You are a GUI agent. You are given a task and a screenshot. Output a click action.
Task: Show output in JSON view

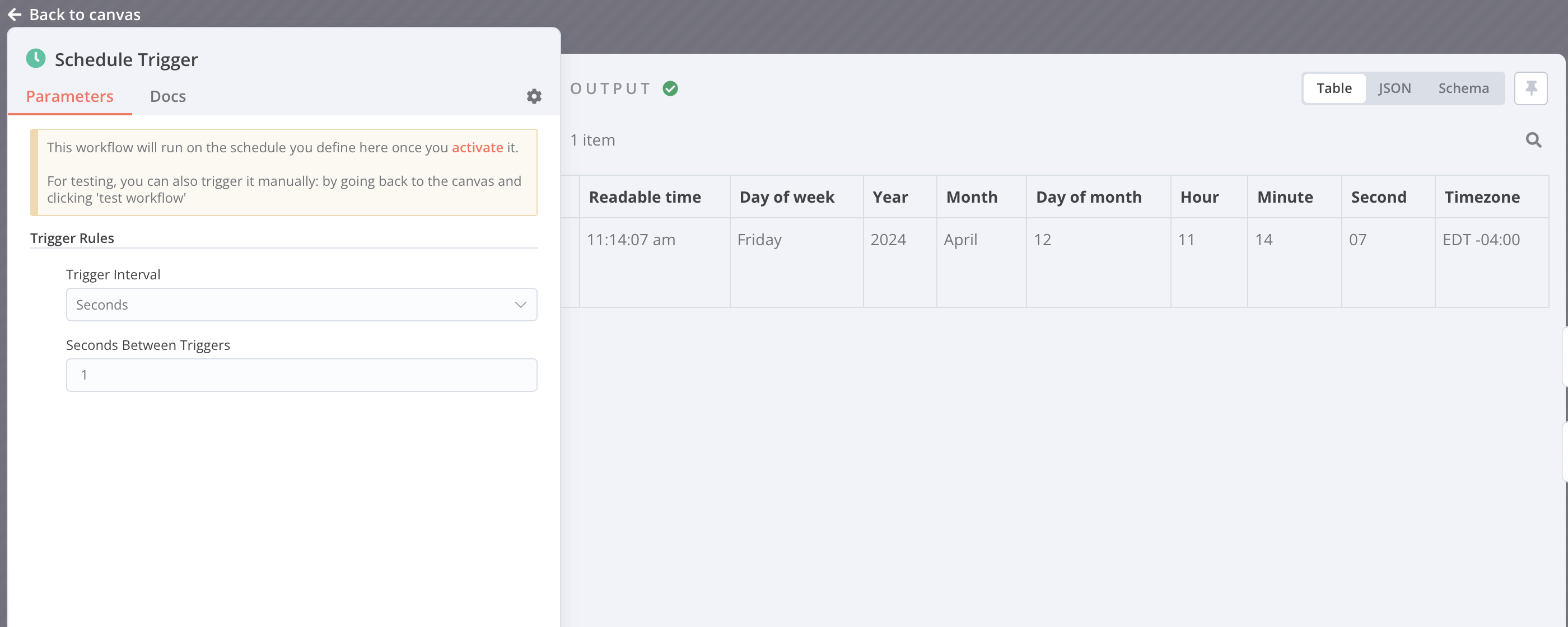tap(1394, 88)
